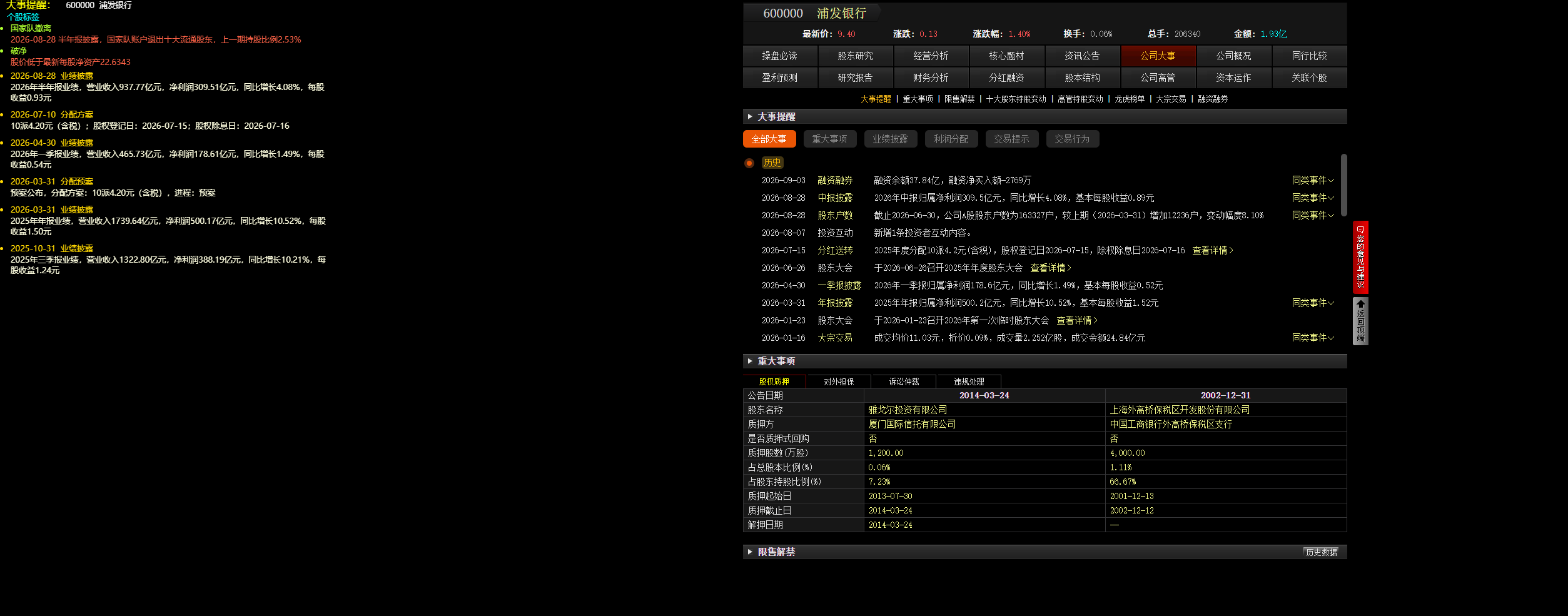Open the 股东研究 tab
This screenshot has height=616, width=1568.
coord(856,56)
